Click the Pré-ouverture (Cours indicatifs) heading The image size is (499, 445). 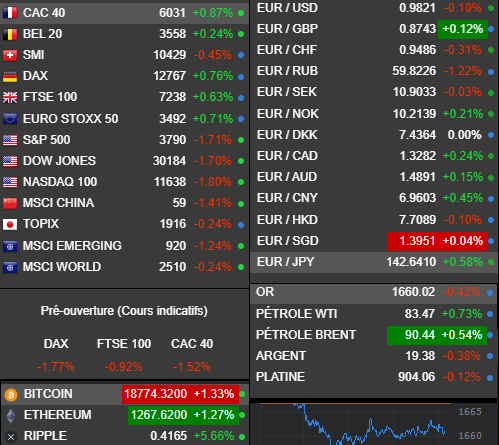pos(124,311)
